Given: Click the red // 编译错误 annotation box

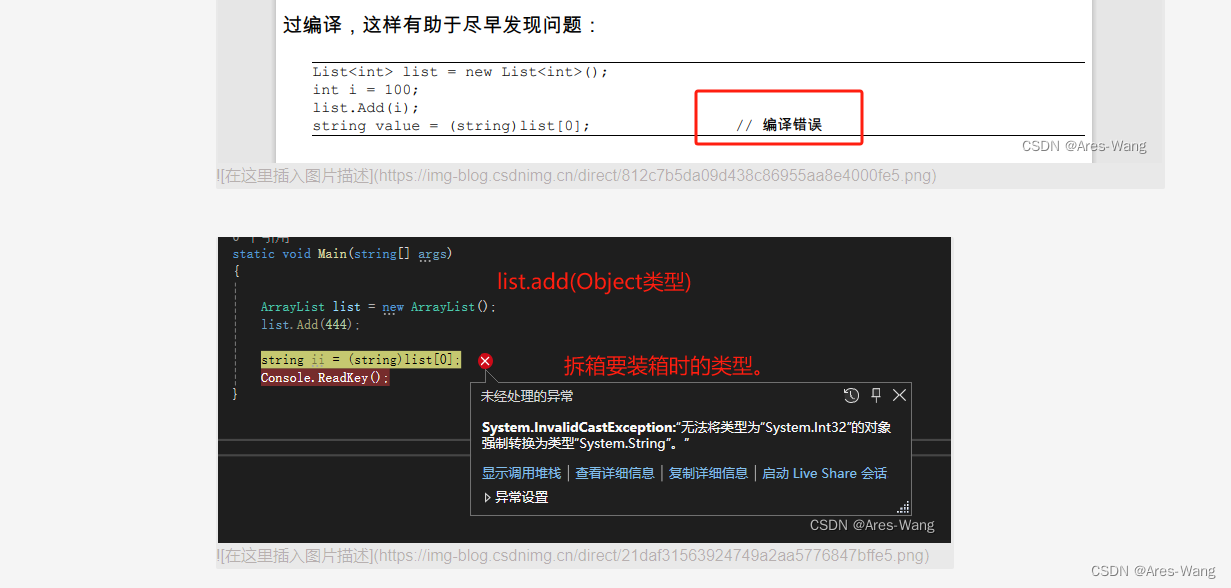Looking at the screenshot, I should (x=778, y=117).
